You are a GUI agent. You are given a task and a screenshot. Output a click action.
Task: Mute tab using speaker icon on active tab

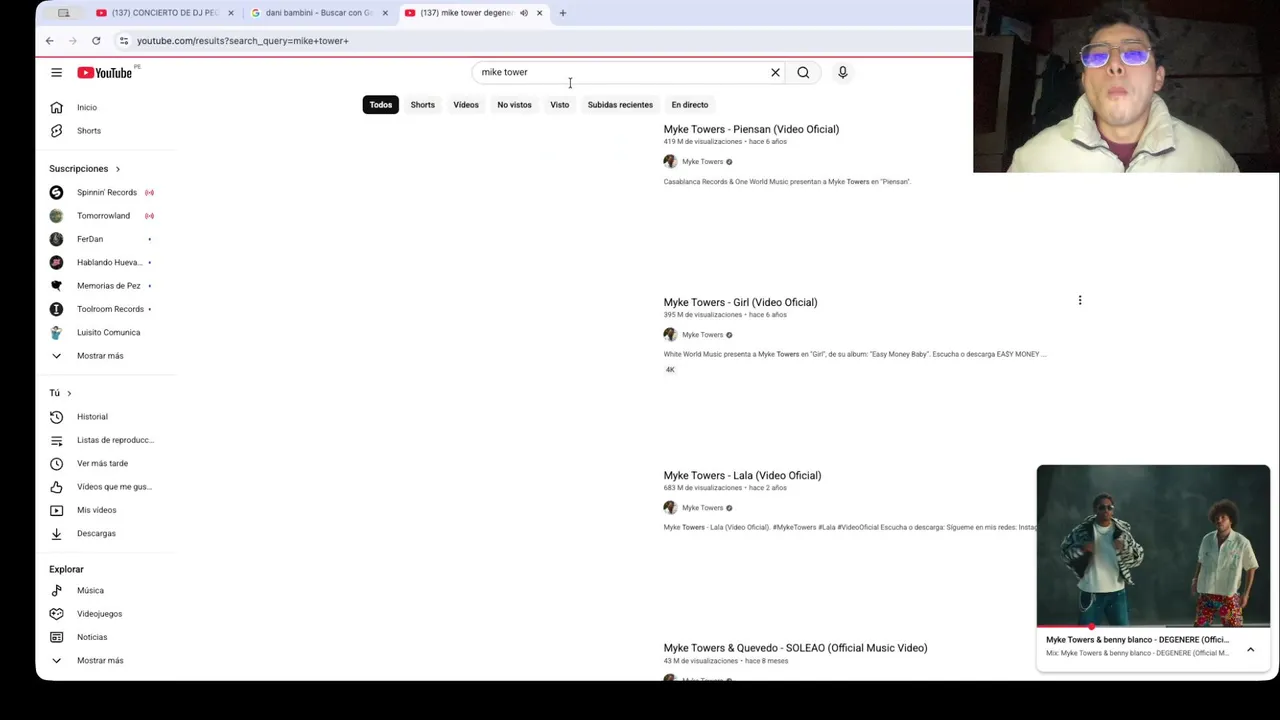pyautogui.click(x=524, y=13)
